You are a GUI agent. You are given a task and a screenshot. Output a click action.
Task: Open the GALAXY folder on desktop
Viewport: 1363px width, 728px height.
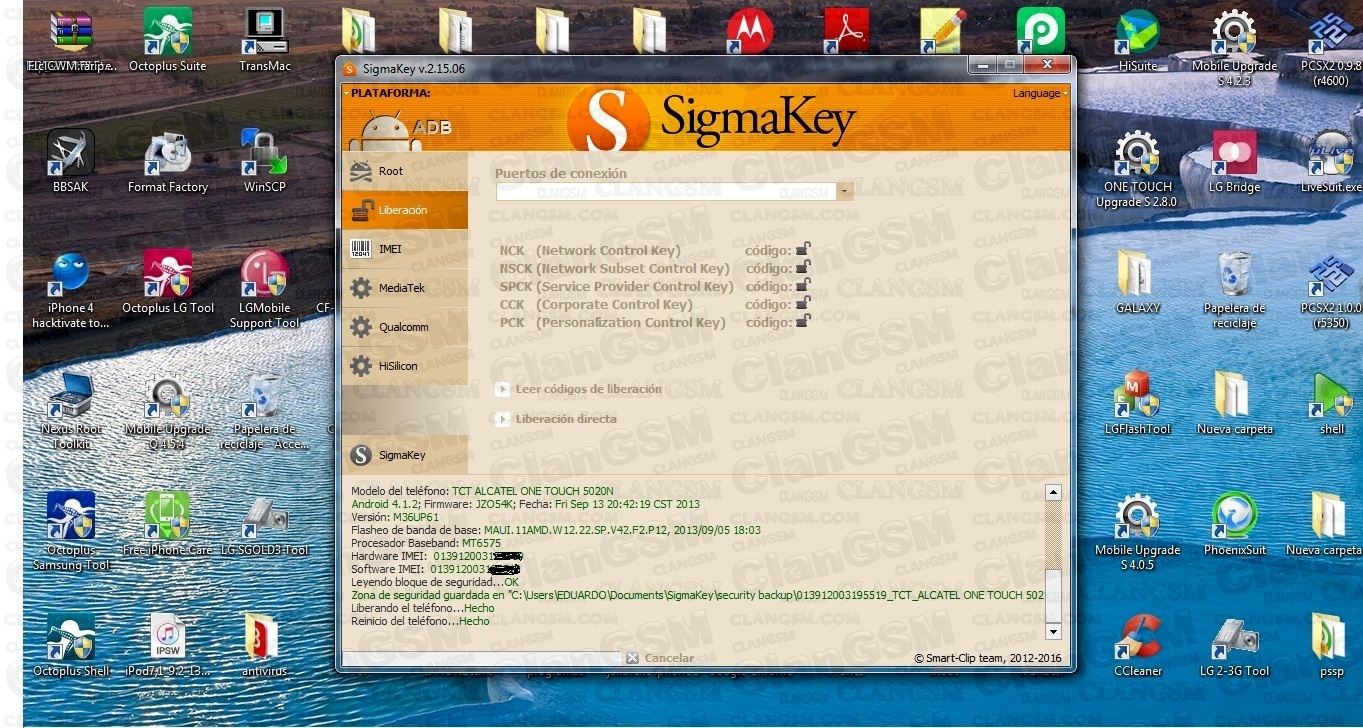[x=1137, y=282]
